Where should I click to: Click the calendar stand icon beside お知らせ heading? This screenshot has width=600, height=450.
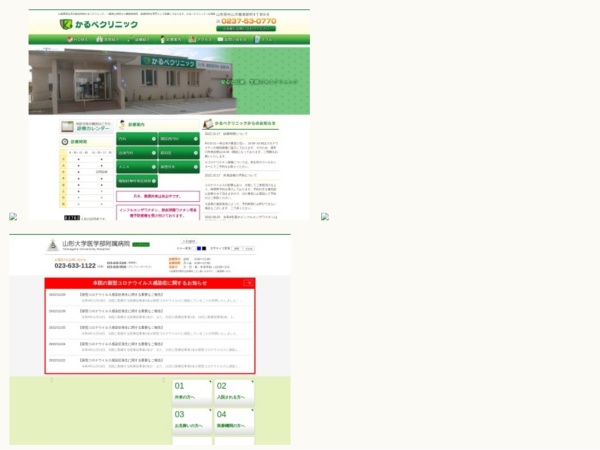coord(208,124)
